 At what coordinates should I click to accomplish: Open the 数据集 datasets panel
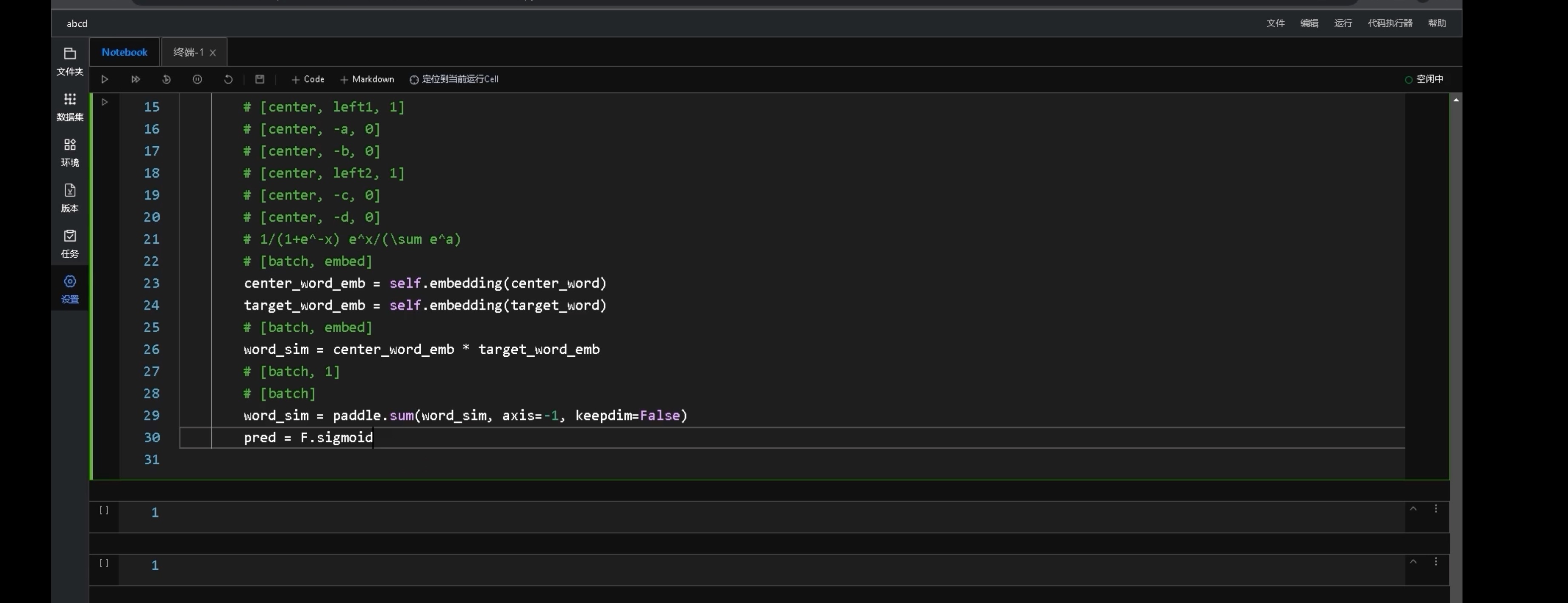[x=70, y=107]
